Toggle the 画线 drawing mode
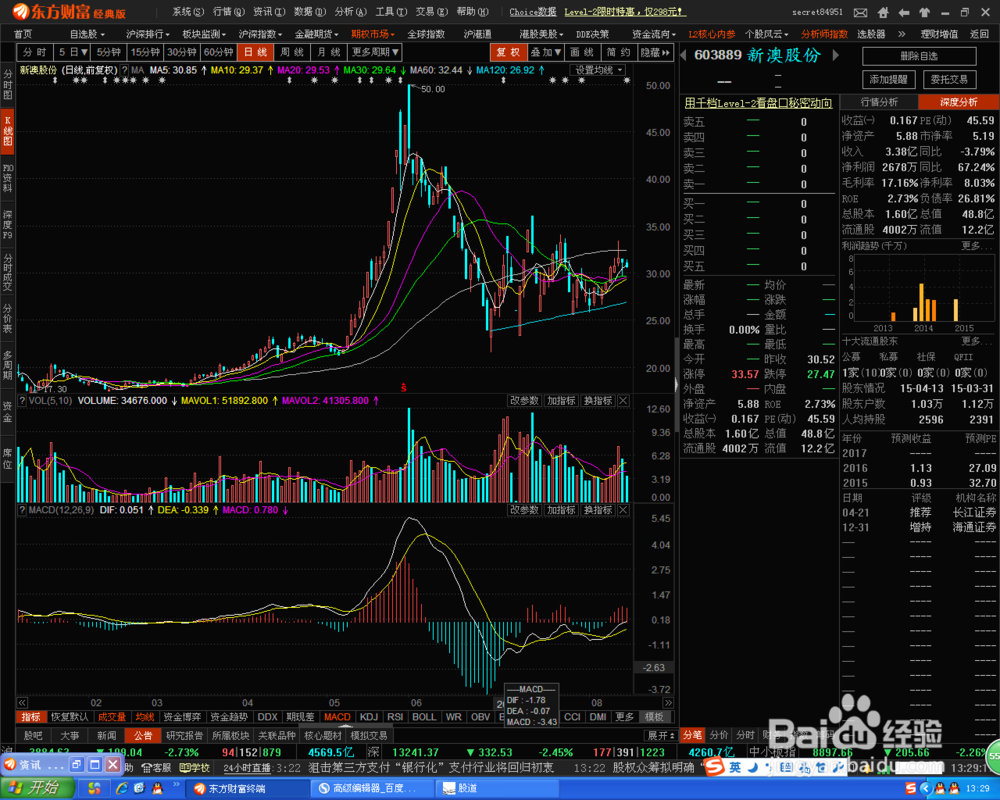 582,52
